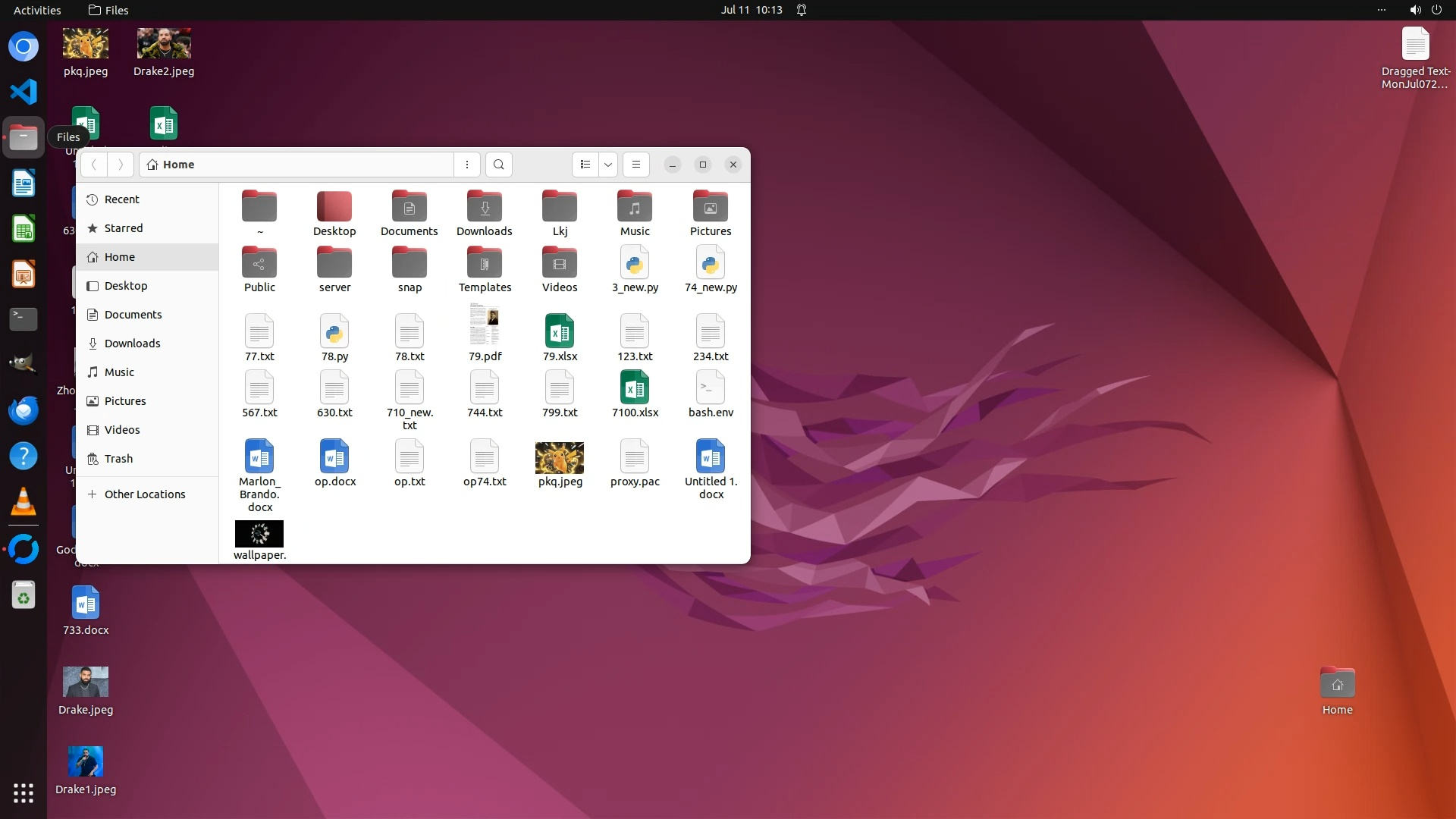Viewport: 1456px width, 819px height.
Task: Open view options dropdown arrow
Action: [x=608, y=165]
